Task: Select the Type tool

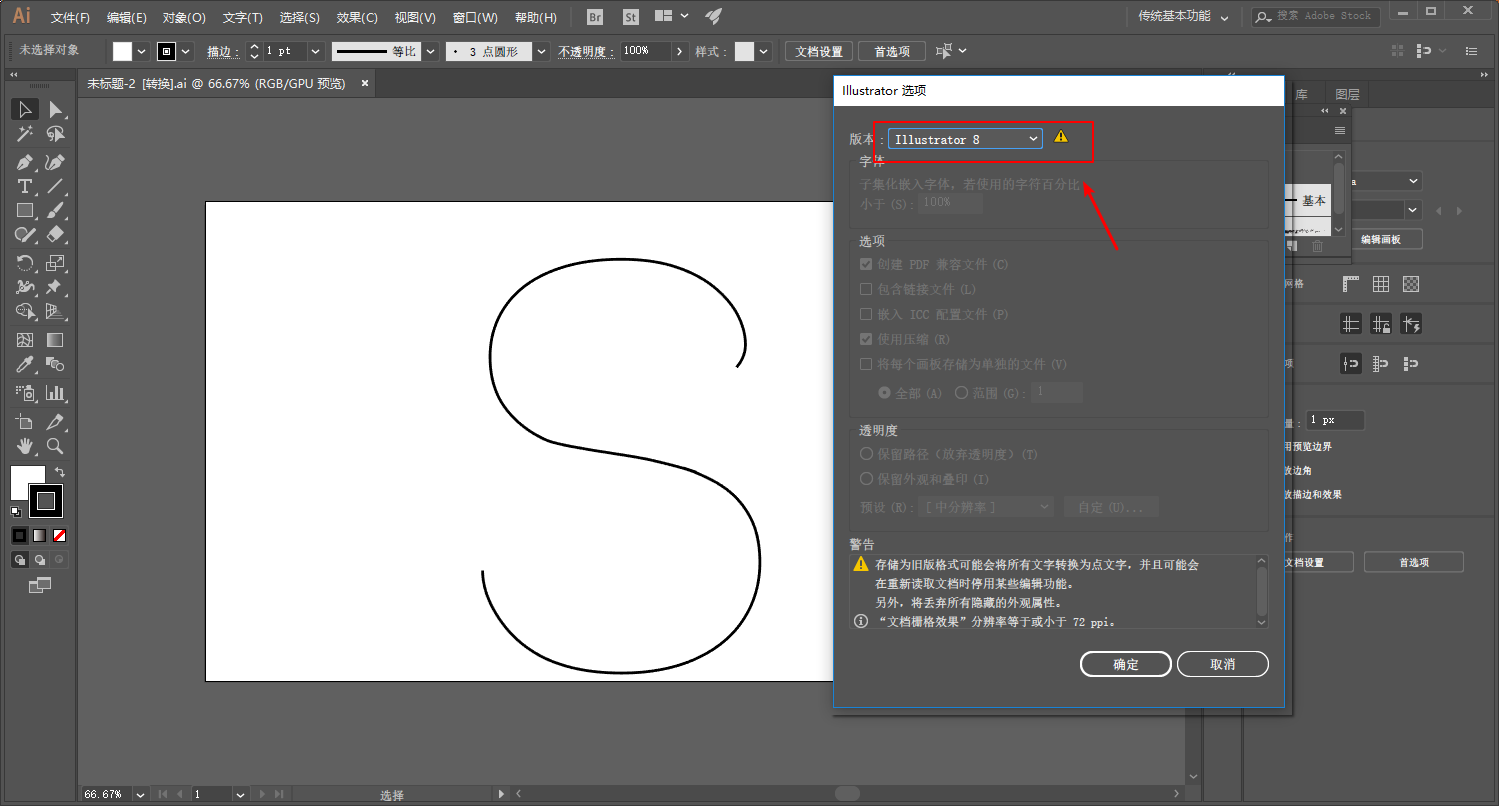Action: point(25,186)
